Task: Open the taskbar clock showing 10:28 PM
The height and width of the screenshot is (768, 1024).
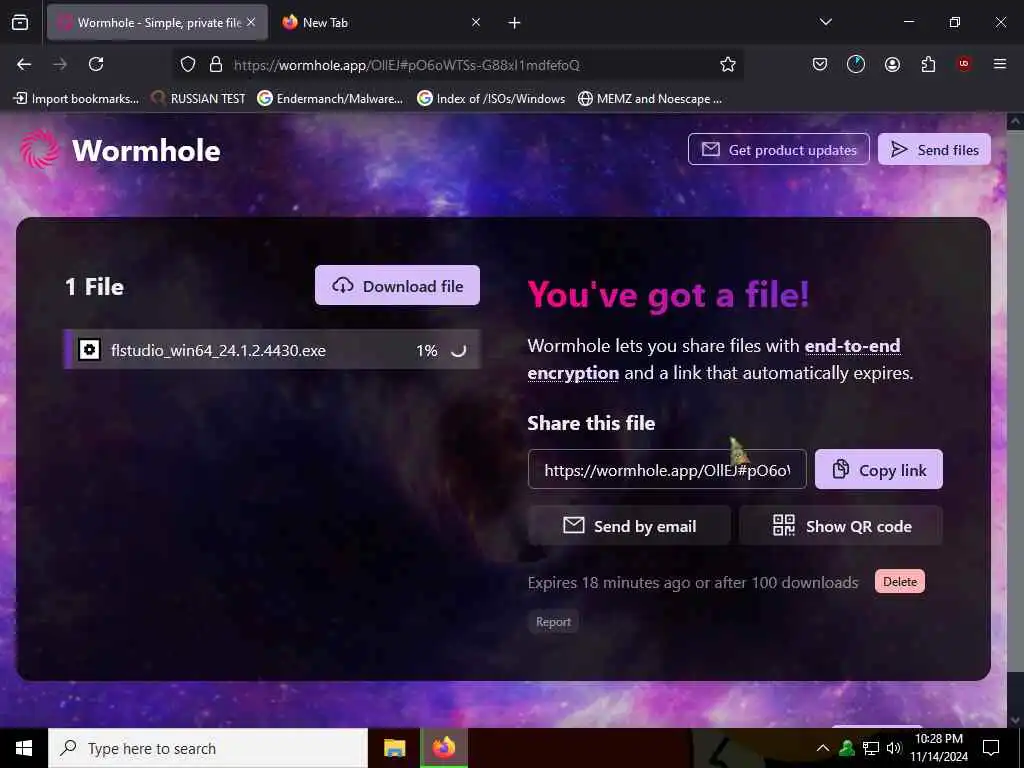Action: (939, 748)
